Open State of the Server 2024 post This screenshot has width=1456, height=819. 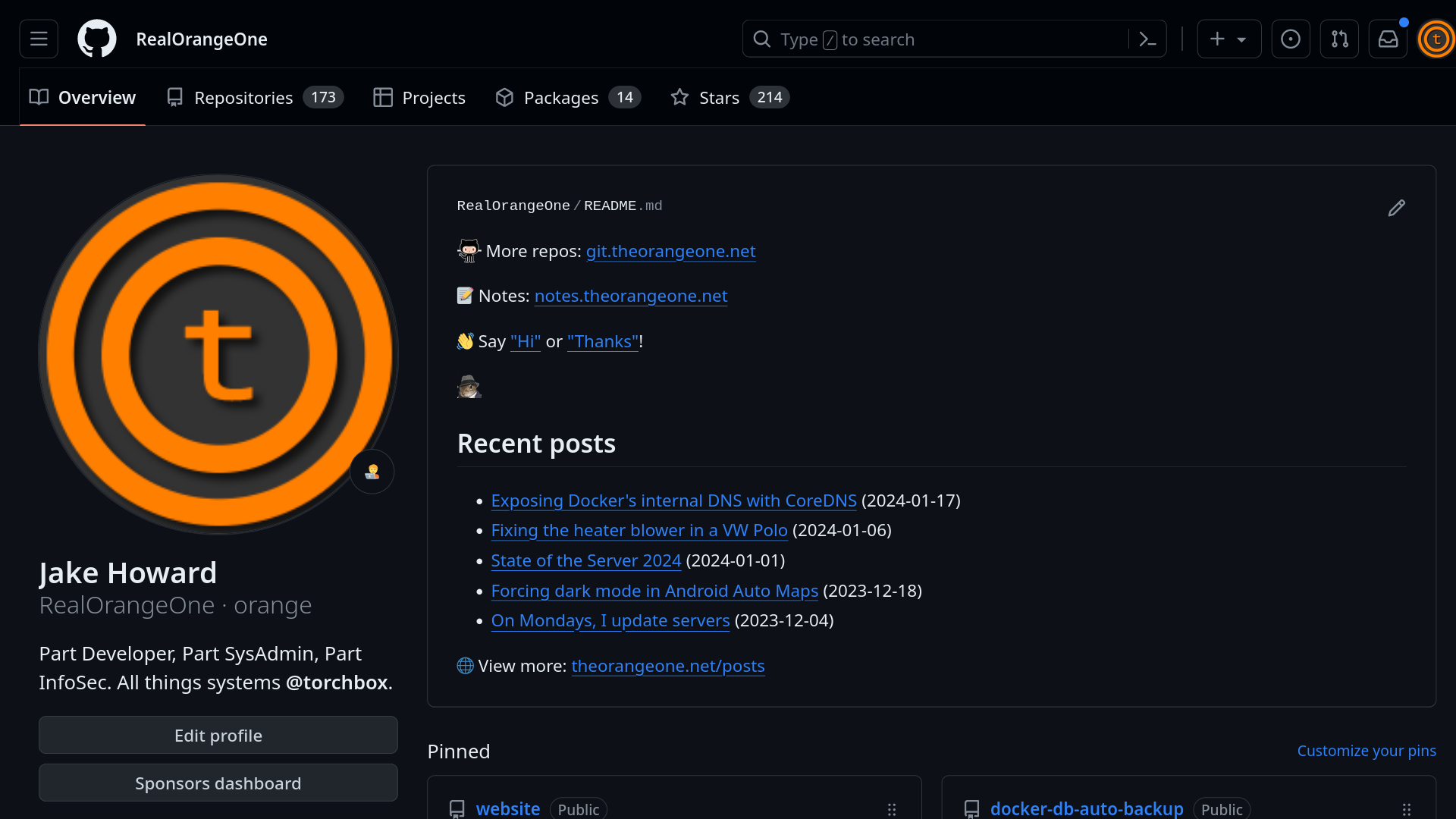pos(586,561)
